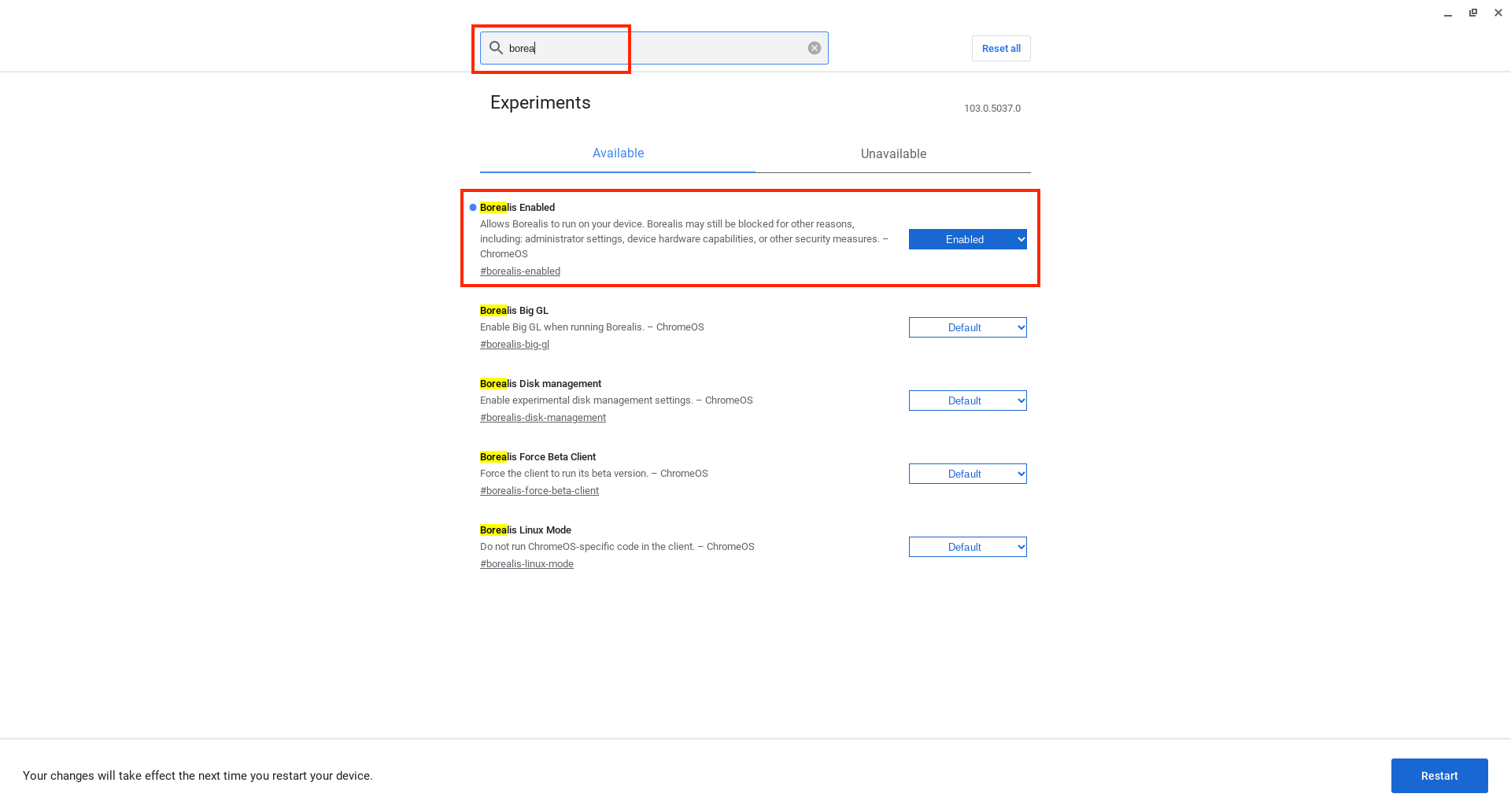This screenshot has width=1511, height=812.
Task: Minimize the window
Action: (1448, 13)
